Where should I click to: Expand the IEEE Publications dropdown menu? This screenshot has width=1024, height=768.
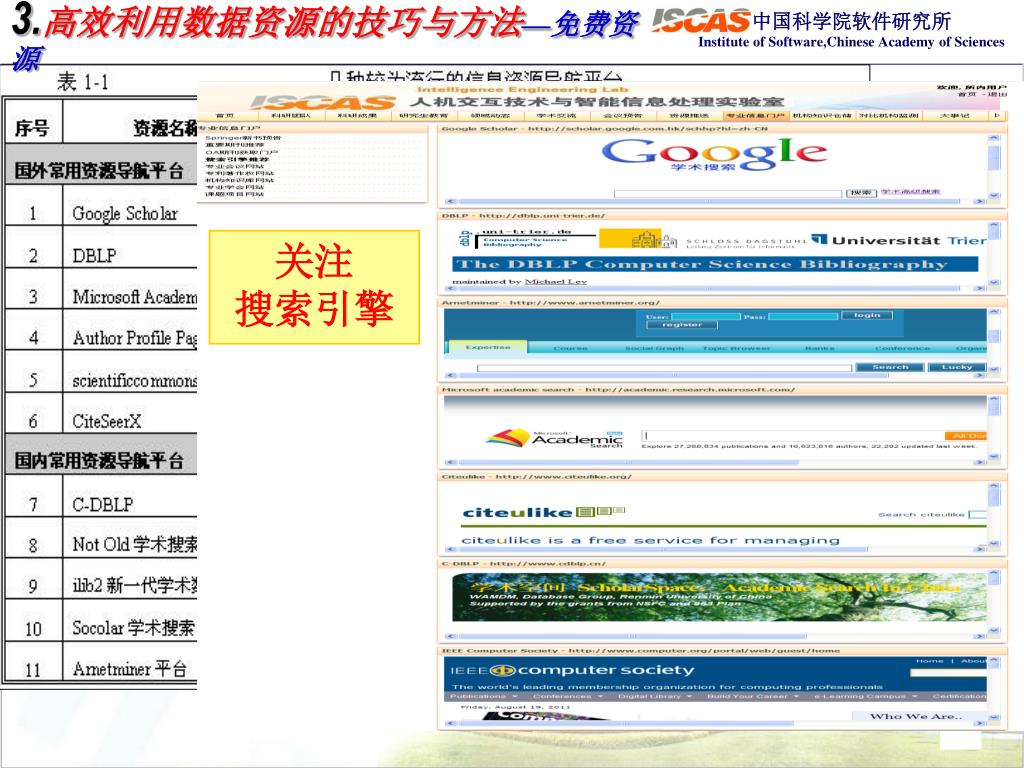point(483,697)
